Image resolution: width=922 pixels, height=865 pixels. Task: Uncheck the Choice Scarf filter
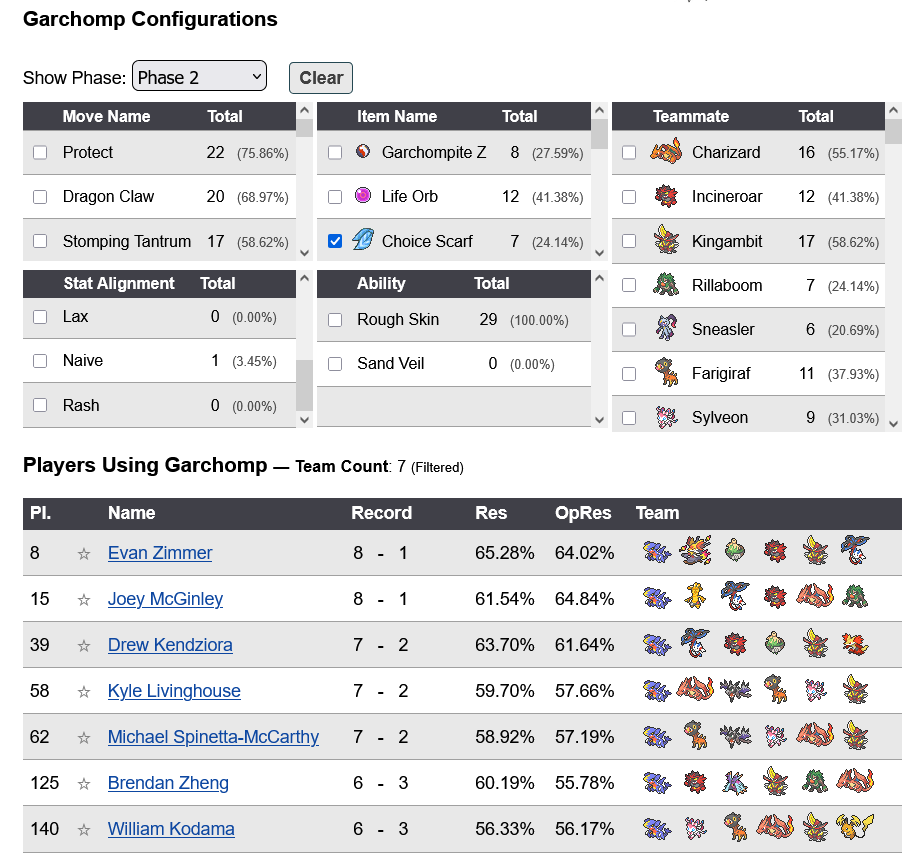pos(335,241)
